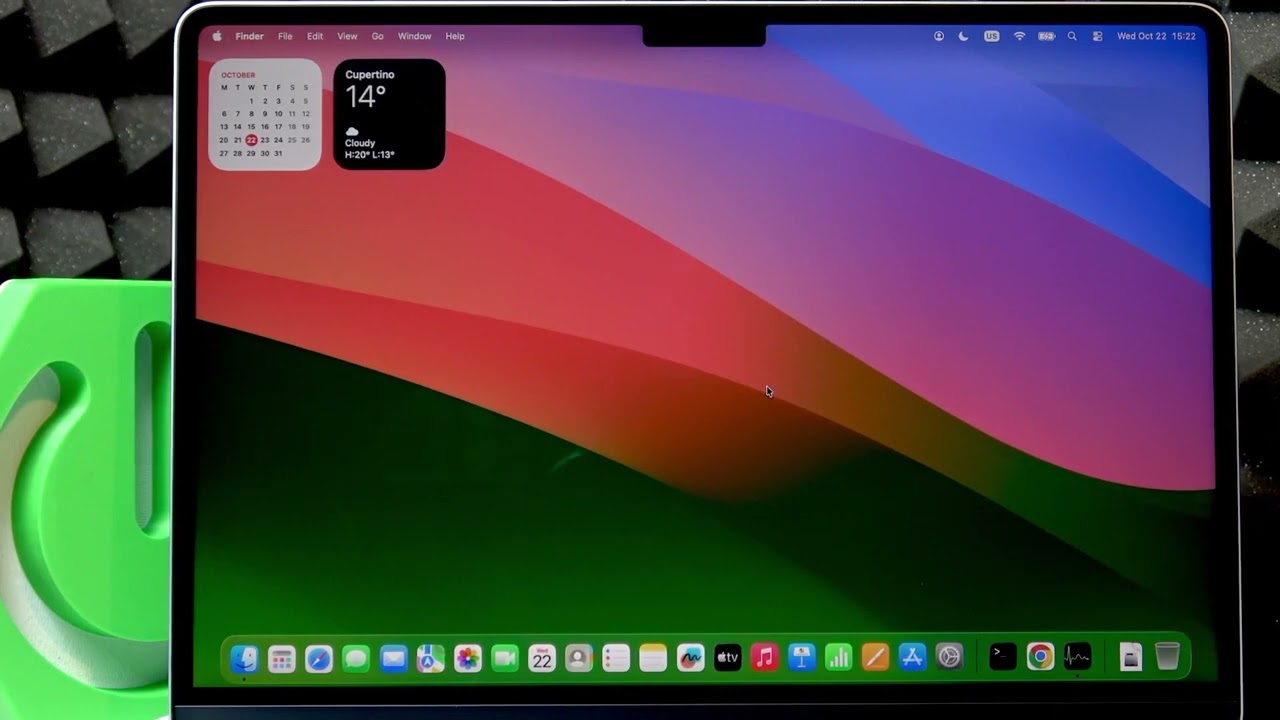Open the Messages app in the Dock

click(356, 658)
